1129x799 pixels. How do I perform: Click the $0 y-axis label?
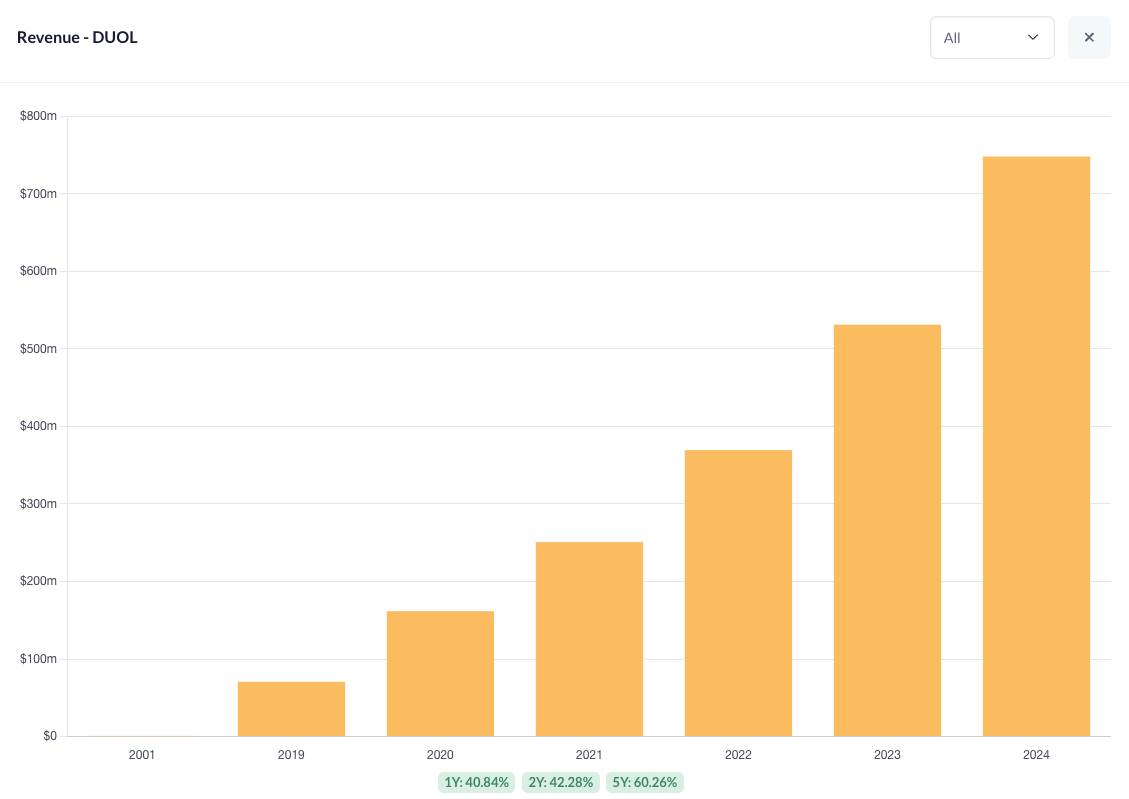[50, 736]
